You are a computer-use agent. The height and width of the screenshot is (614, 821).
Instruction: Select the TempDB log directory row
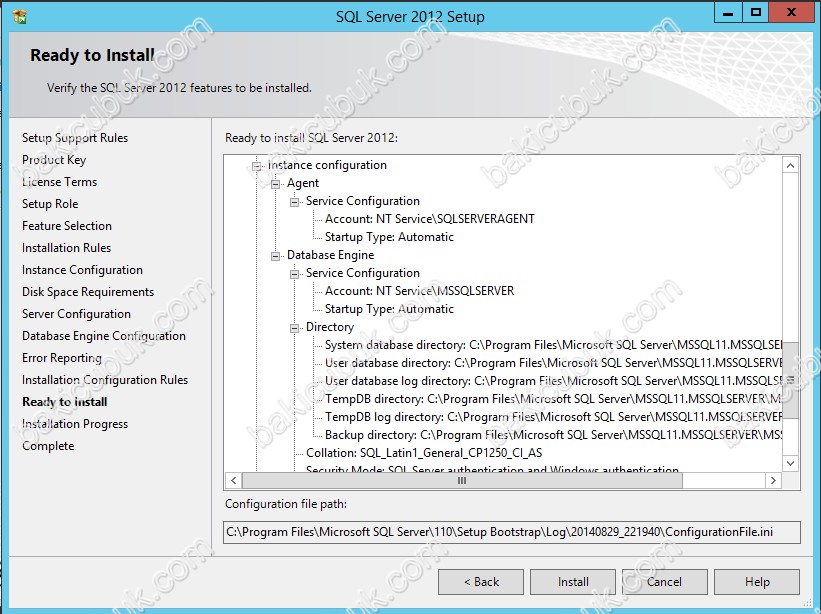pyautogui.click(x=553, y=417)
